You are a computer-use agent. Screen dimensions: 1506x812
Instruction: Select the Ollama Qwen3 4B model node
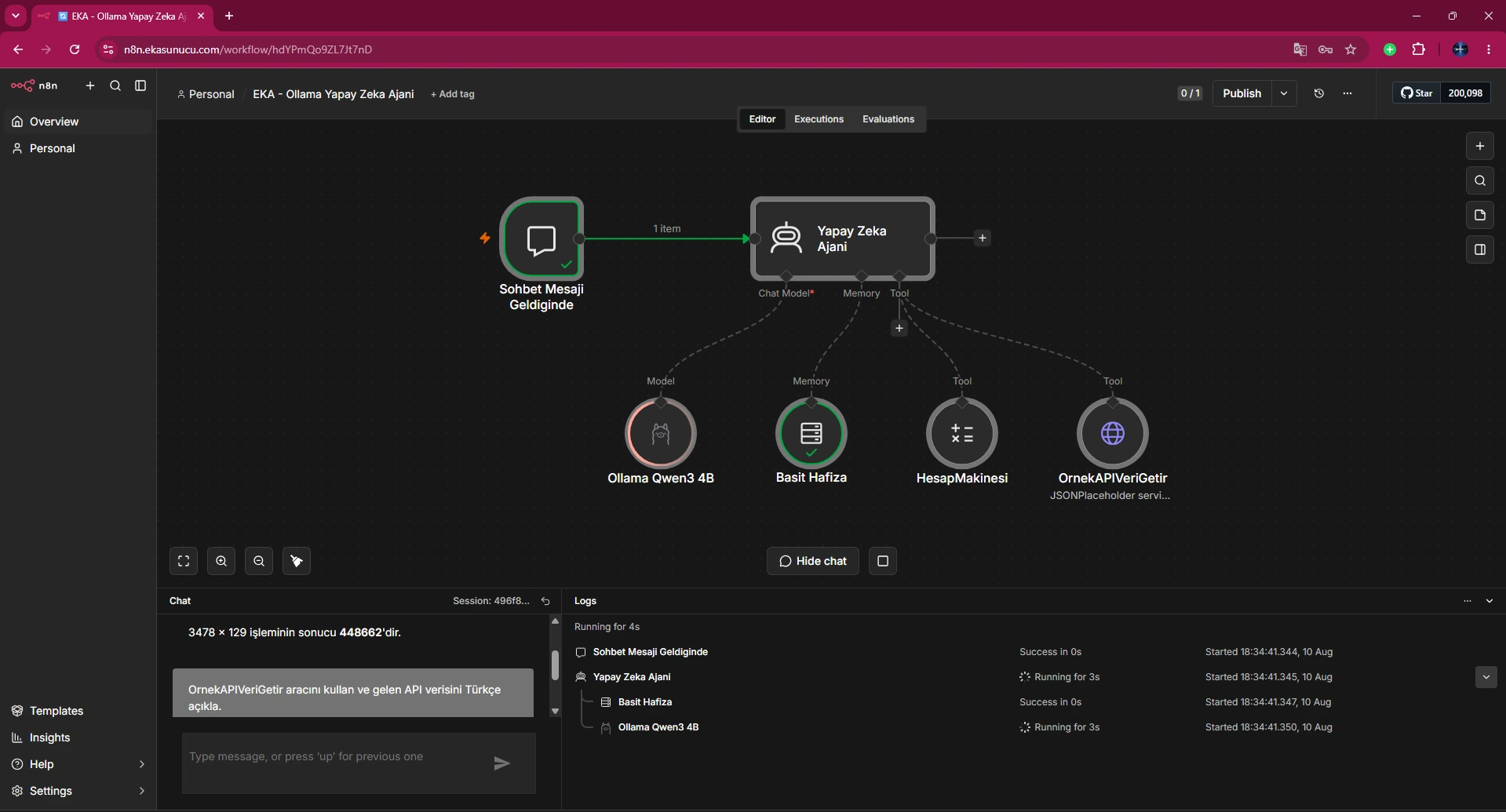pyautogui.click(x=661, y=433)
